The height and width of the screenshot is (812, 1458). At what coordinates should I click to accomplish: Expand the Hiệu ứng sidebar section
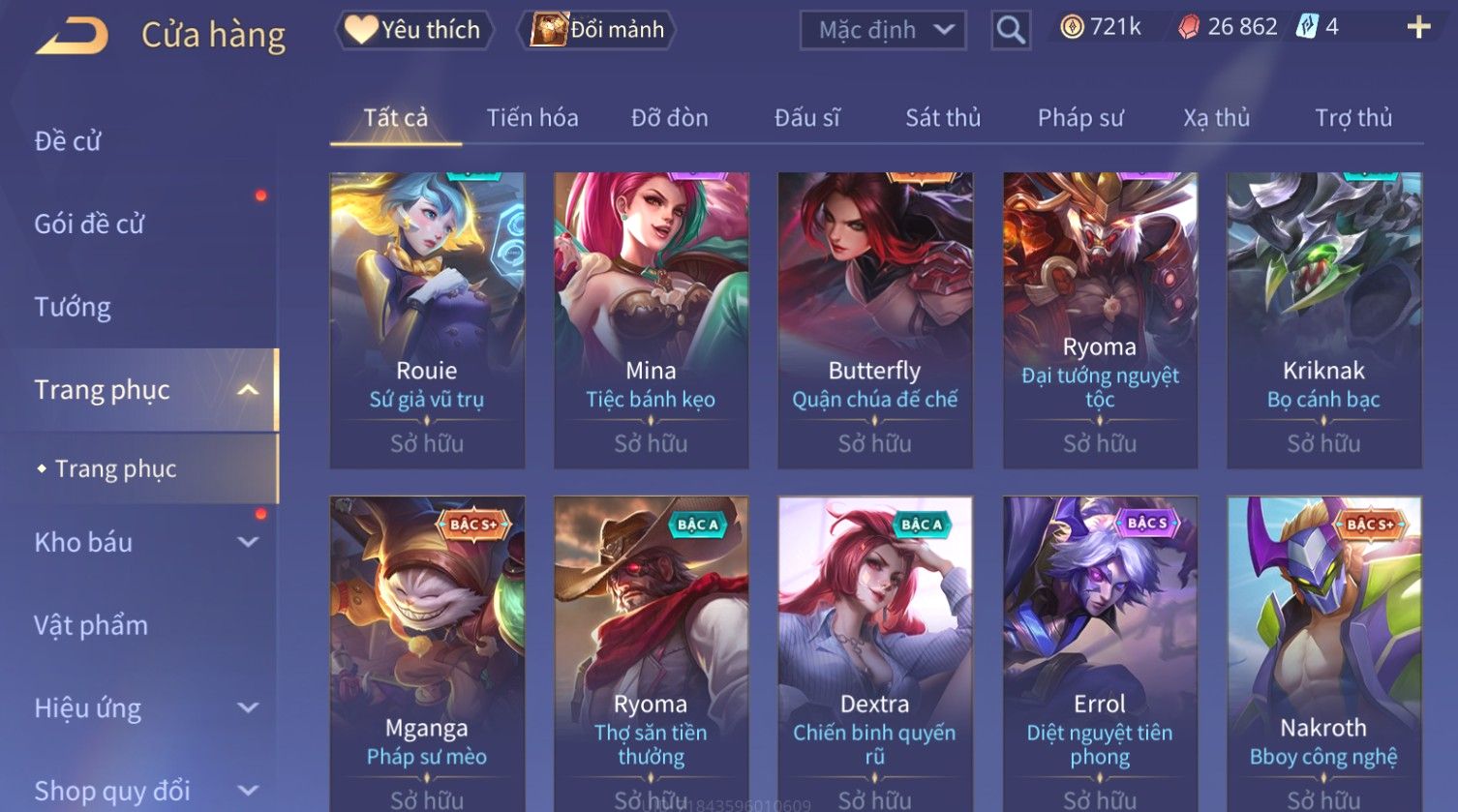click(248, 707)
